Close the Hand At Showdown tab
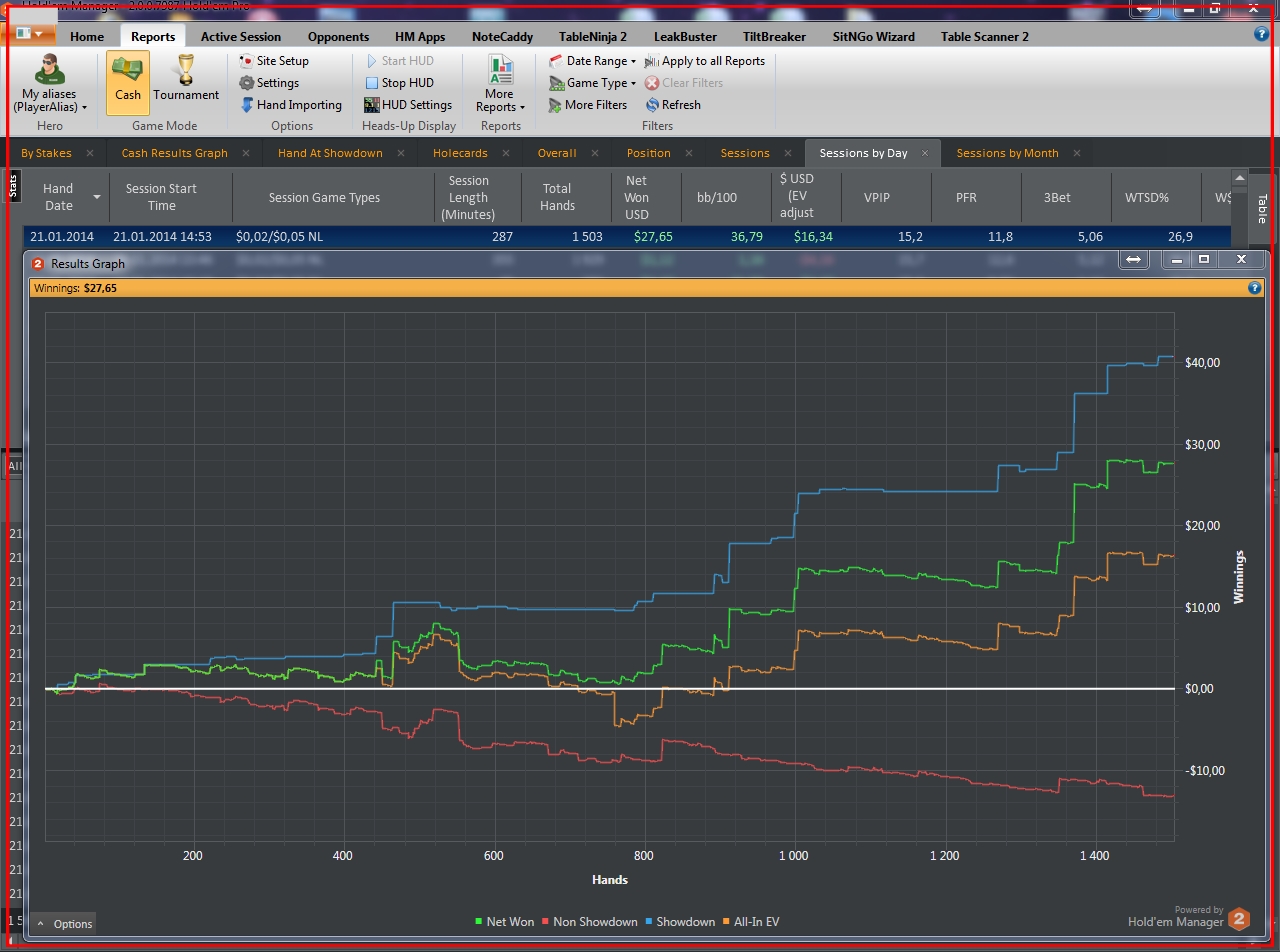This screenshot has height=952, width=1280. click(x=401, y=153)
